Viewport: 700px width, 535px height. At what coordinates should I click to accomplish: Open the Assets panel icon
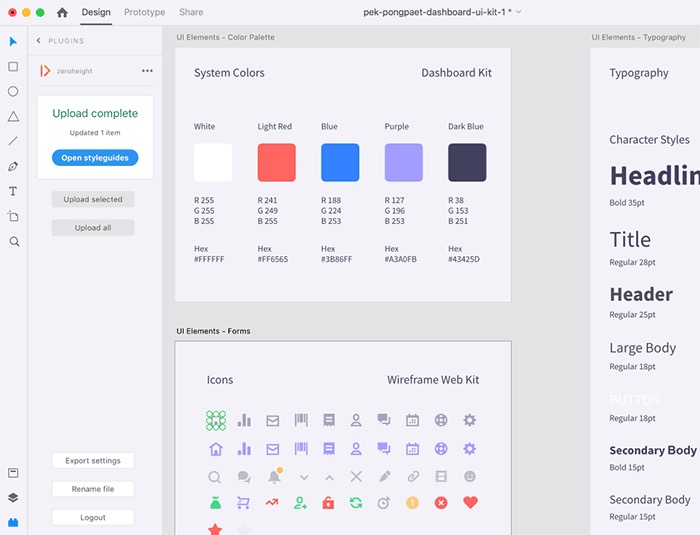(x=13, y=472)
